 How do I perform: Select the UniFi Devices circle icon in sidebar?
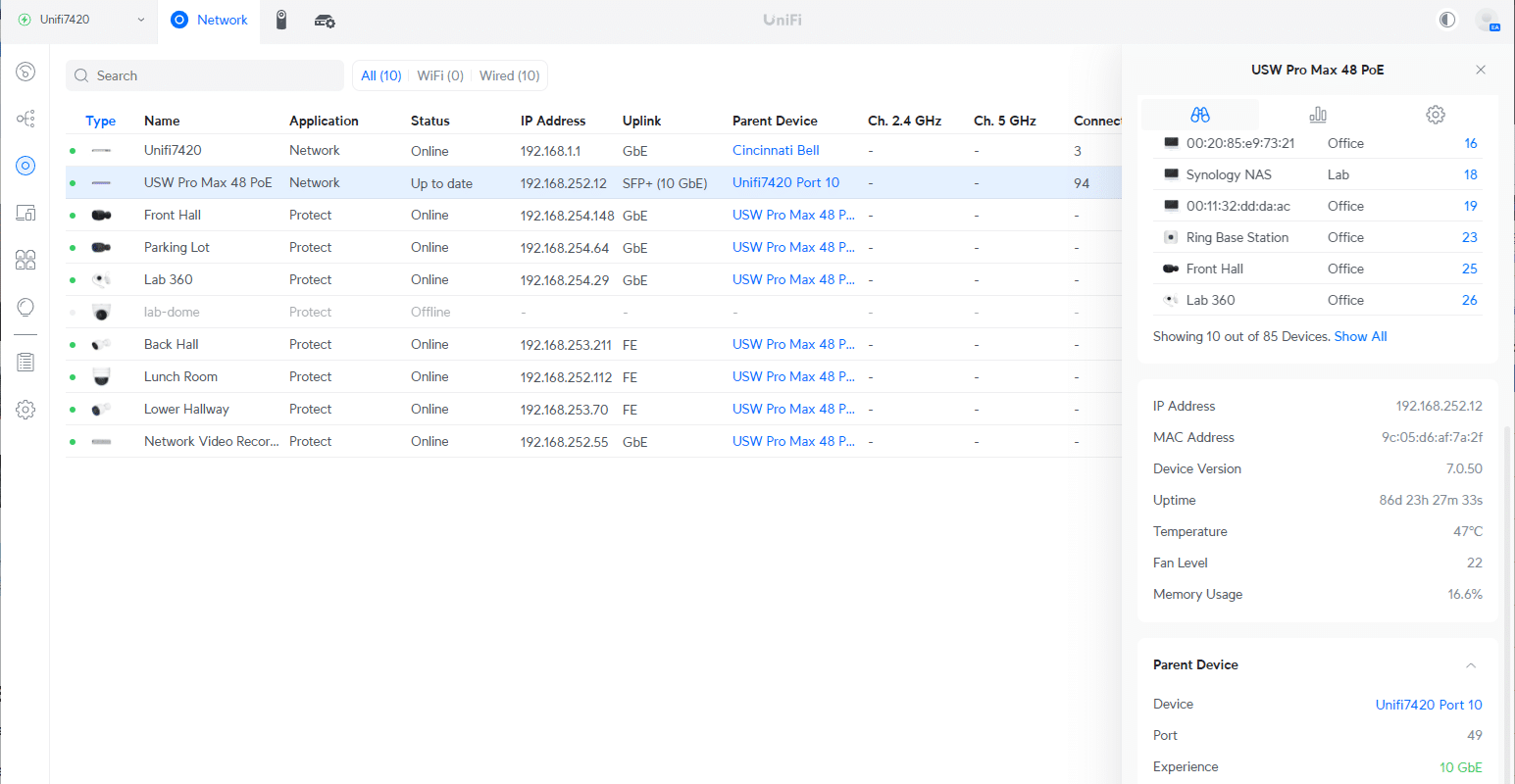(x=25, y=166)
